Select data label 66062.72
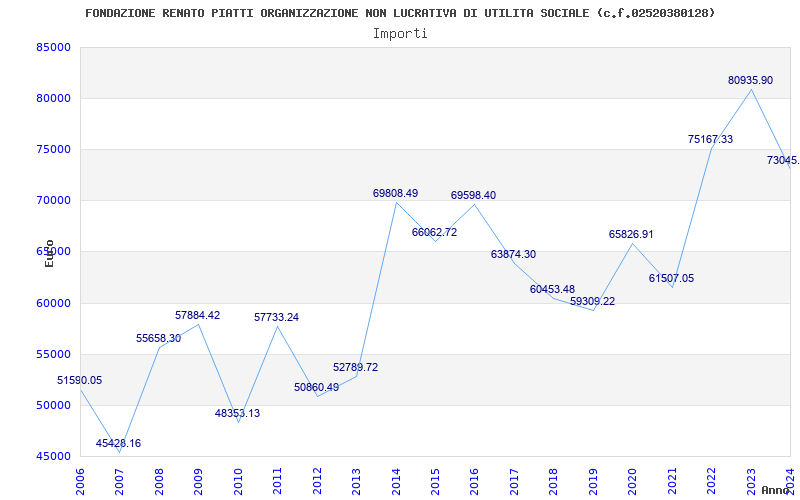The width and height of the screenshot is (800, 500). (x=435, y=232)
